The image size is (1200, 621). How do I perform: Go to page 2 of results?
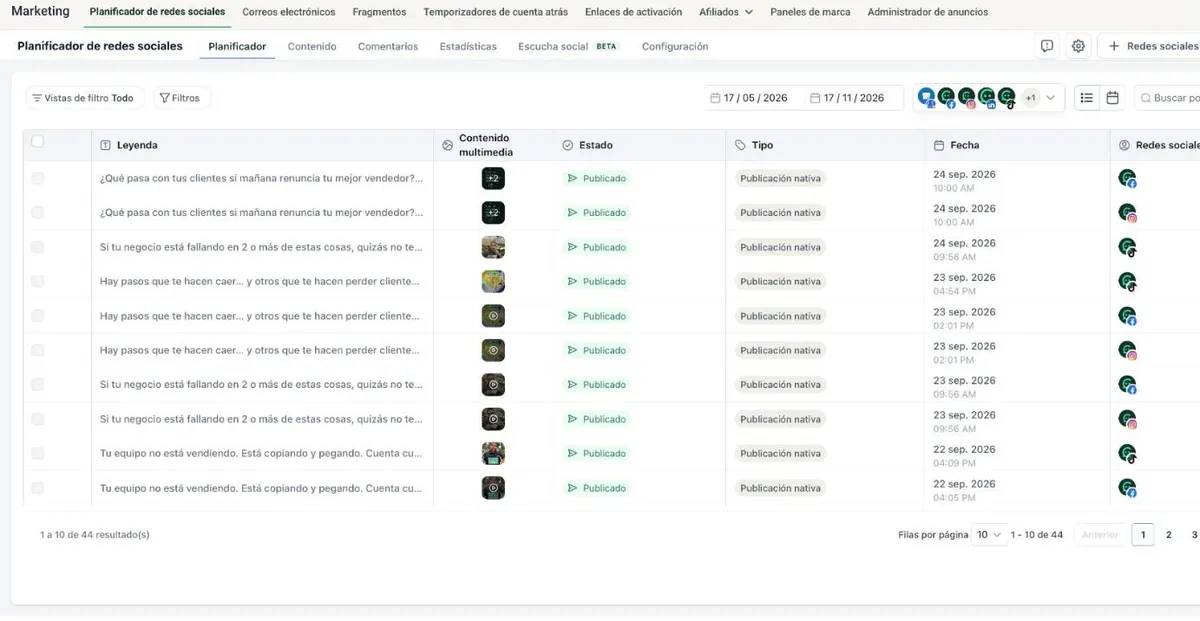point(1169,535)
